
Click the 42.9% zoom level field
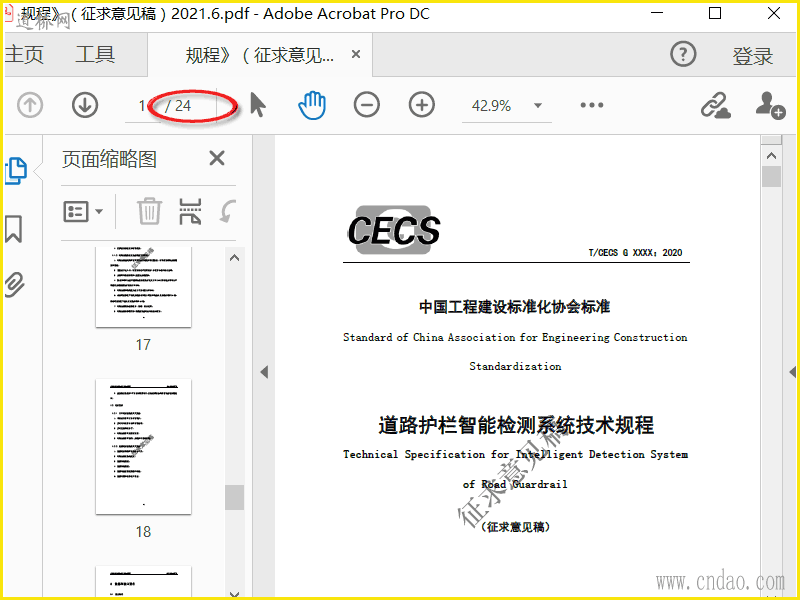pos(491,106)
